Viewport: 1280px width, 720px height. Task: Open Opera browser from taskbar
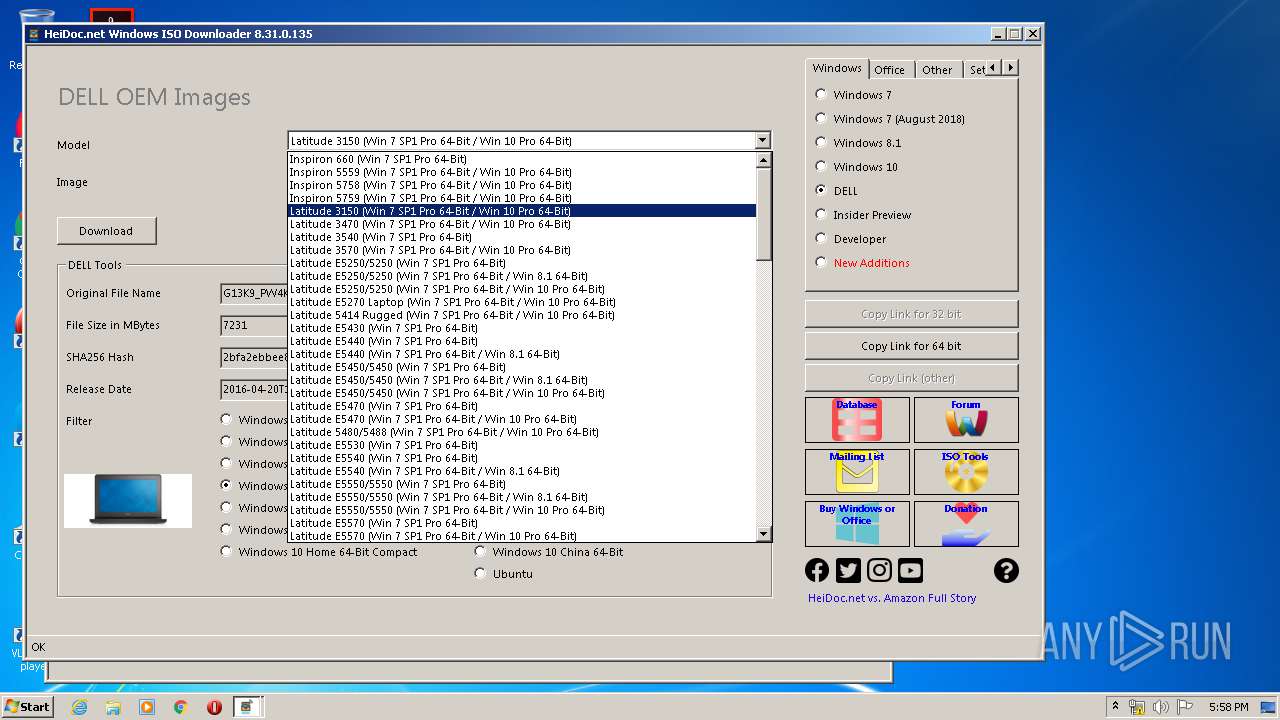pos(214,707)
